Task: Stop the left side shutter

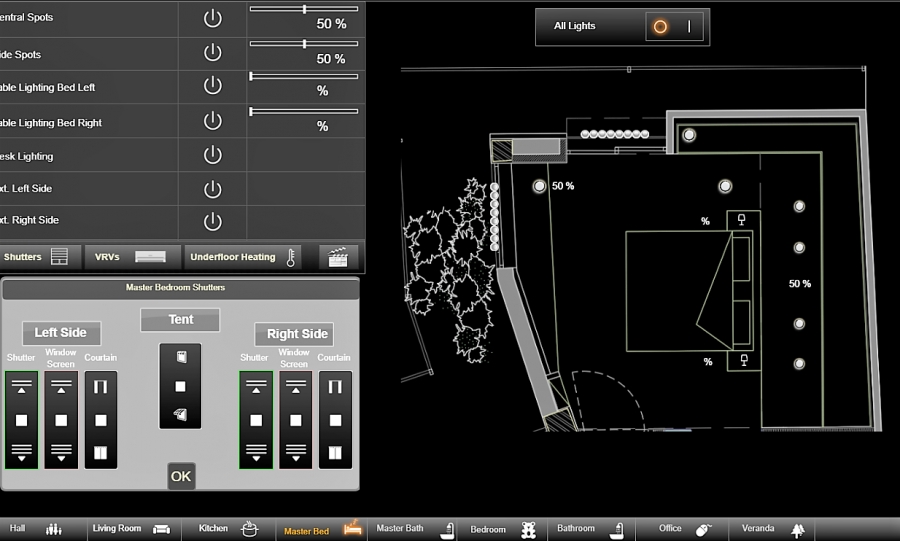Action: pos(21,421)
